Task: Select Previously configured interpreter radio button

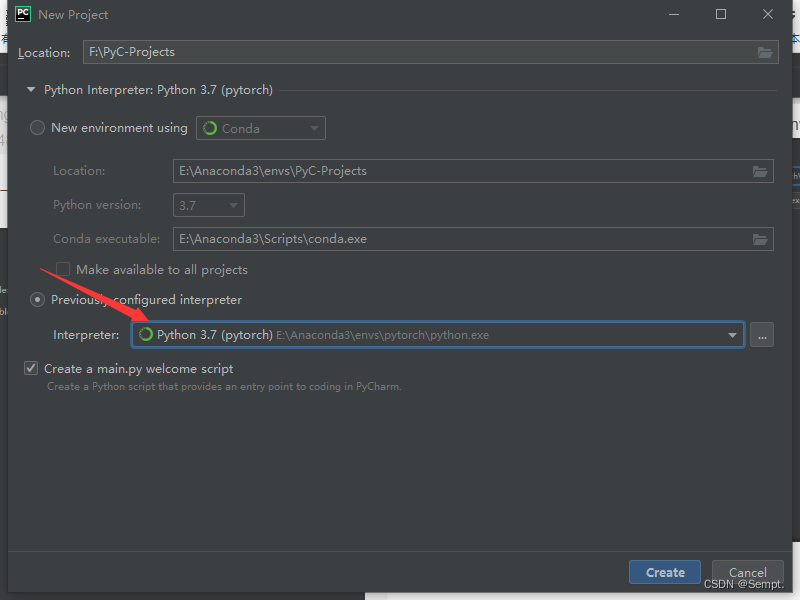Action: (37, 299)
